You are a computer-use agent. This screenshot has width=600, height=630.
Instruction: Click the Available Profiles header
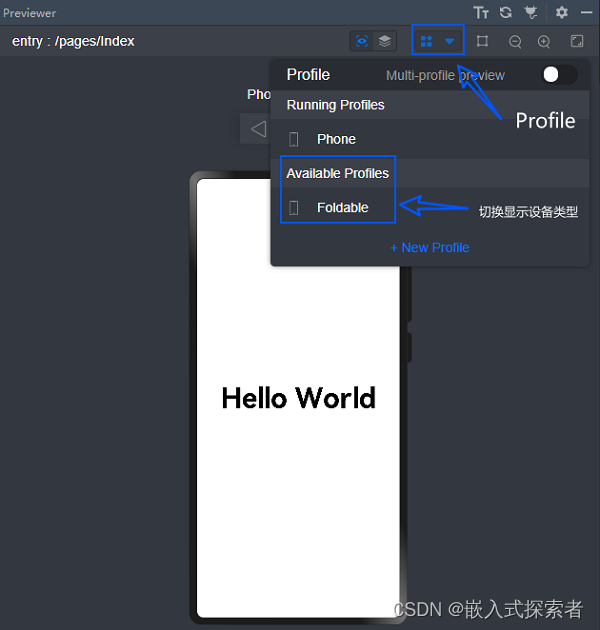pos(338,173)
